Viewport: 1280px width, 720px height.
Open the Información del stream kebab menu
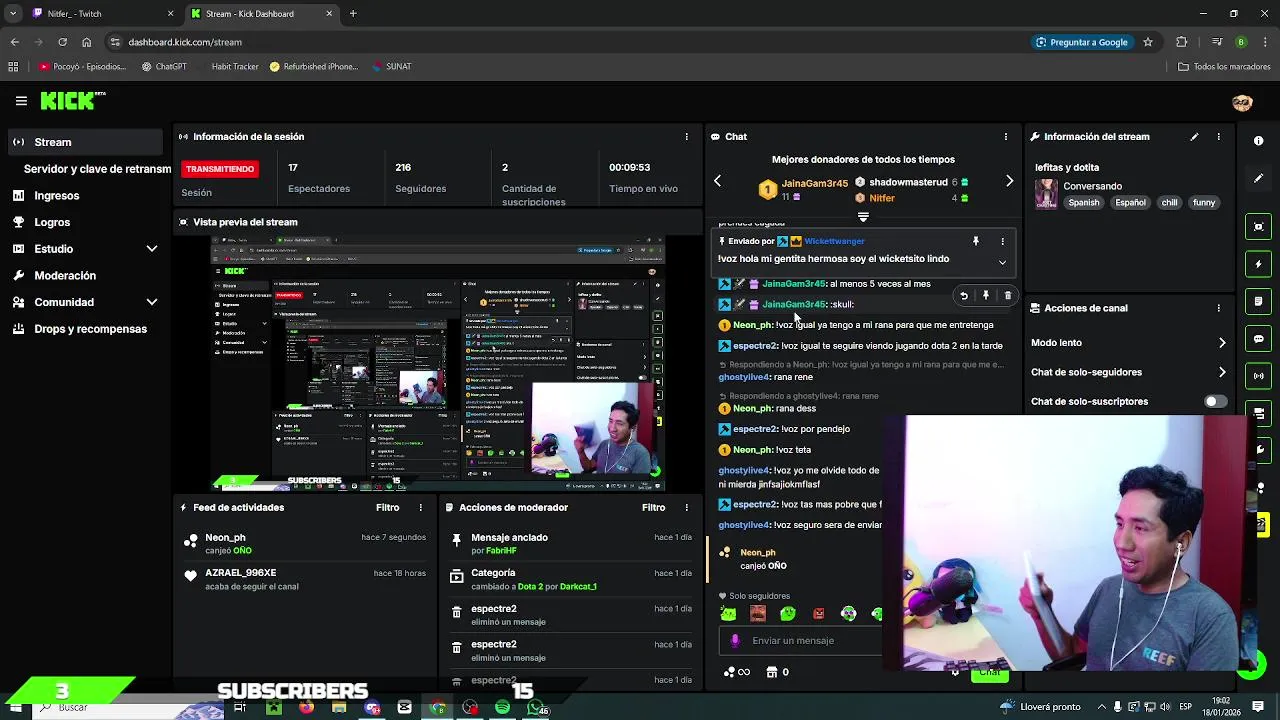point(1218,137)
